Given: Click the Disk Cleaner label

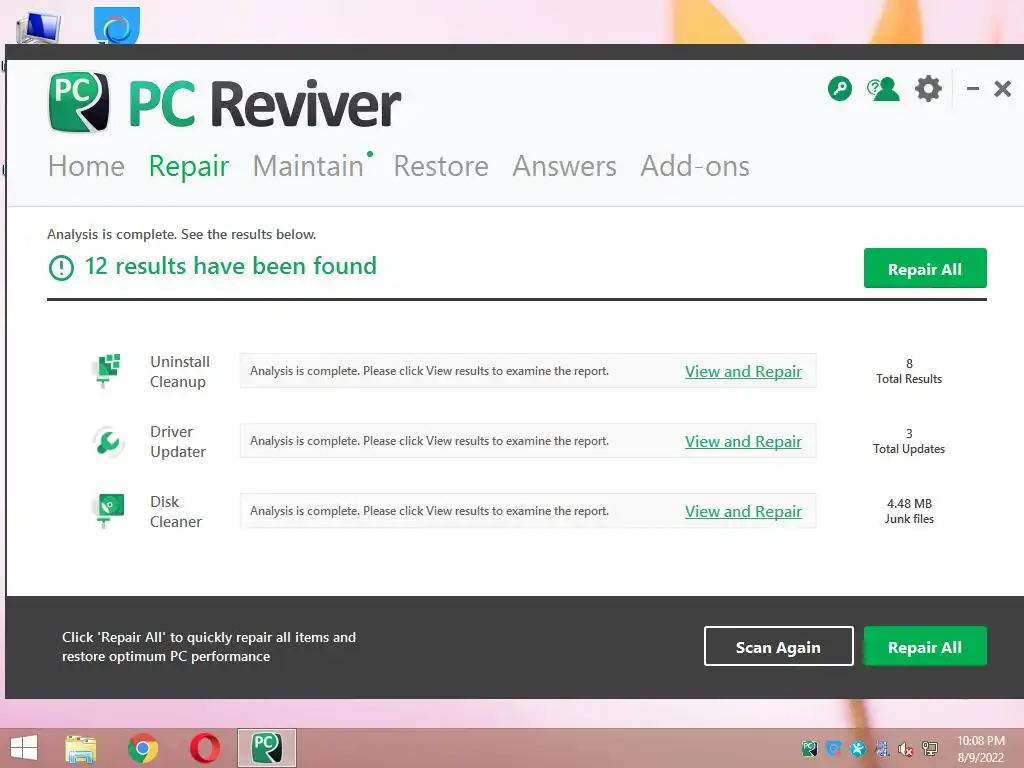Looking at the screenshot, I should point(176,511).
